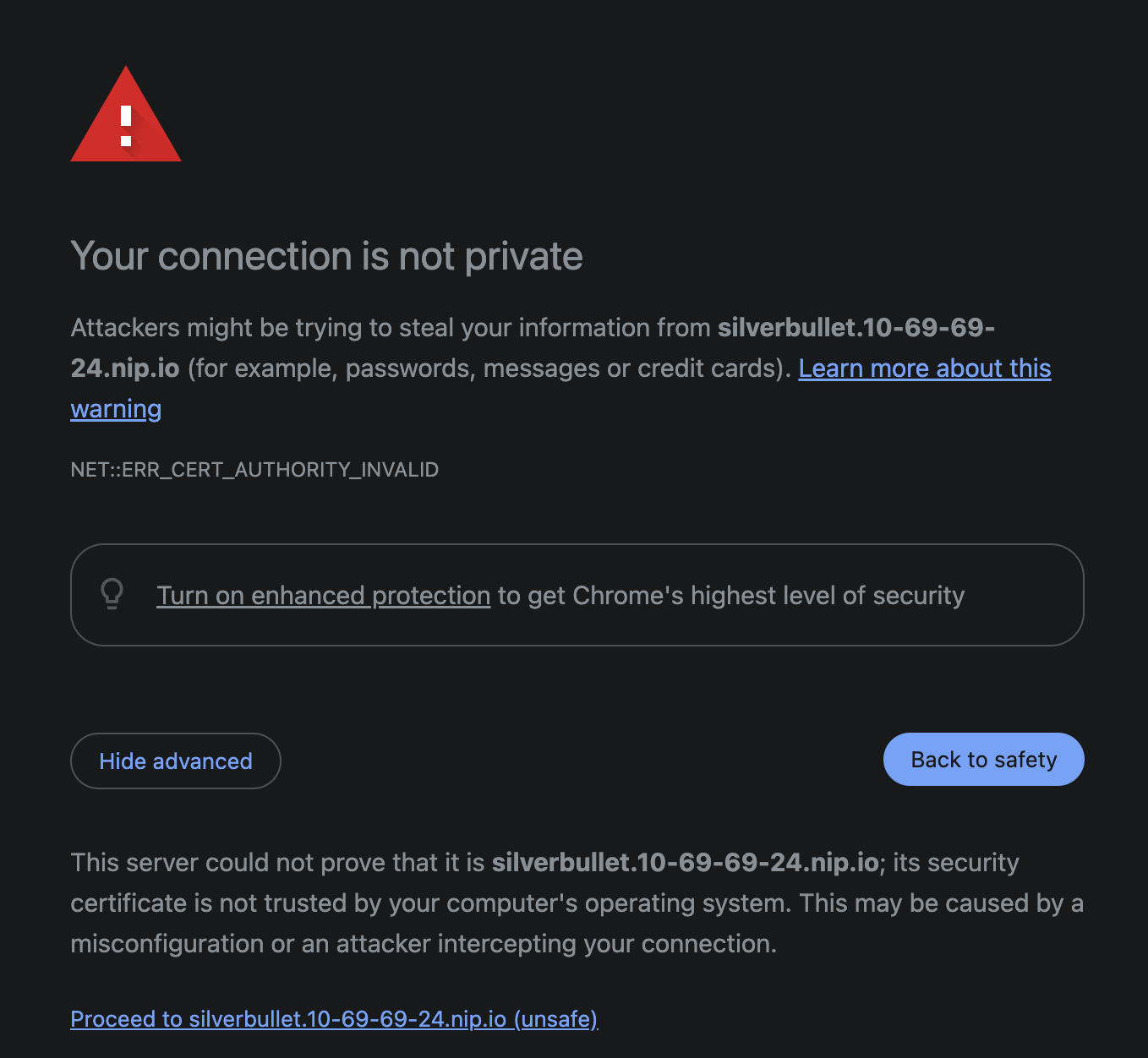1148x1058 pixels.
Task: Open the 'Learn more about this warning' link
Action: pos(924,368)
